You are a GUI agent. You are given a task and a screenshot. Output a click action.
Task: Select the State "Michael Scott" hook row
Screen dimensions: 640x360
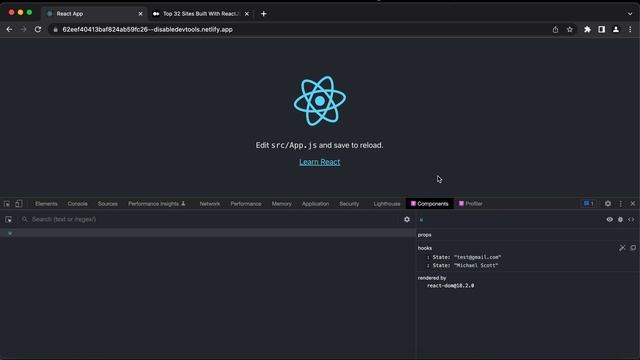[x=462, y=265]
